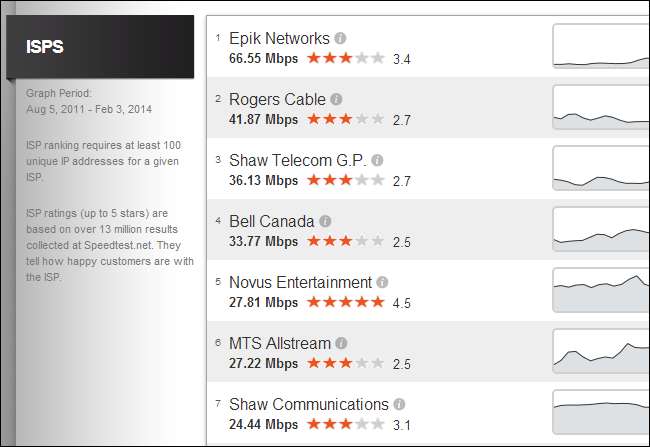Click Novus Entertainment five-star rating

tap(346, 301)
